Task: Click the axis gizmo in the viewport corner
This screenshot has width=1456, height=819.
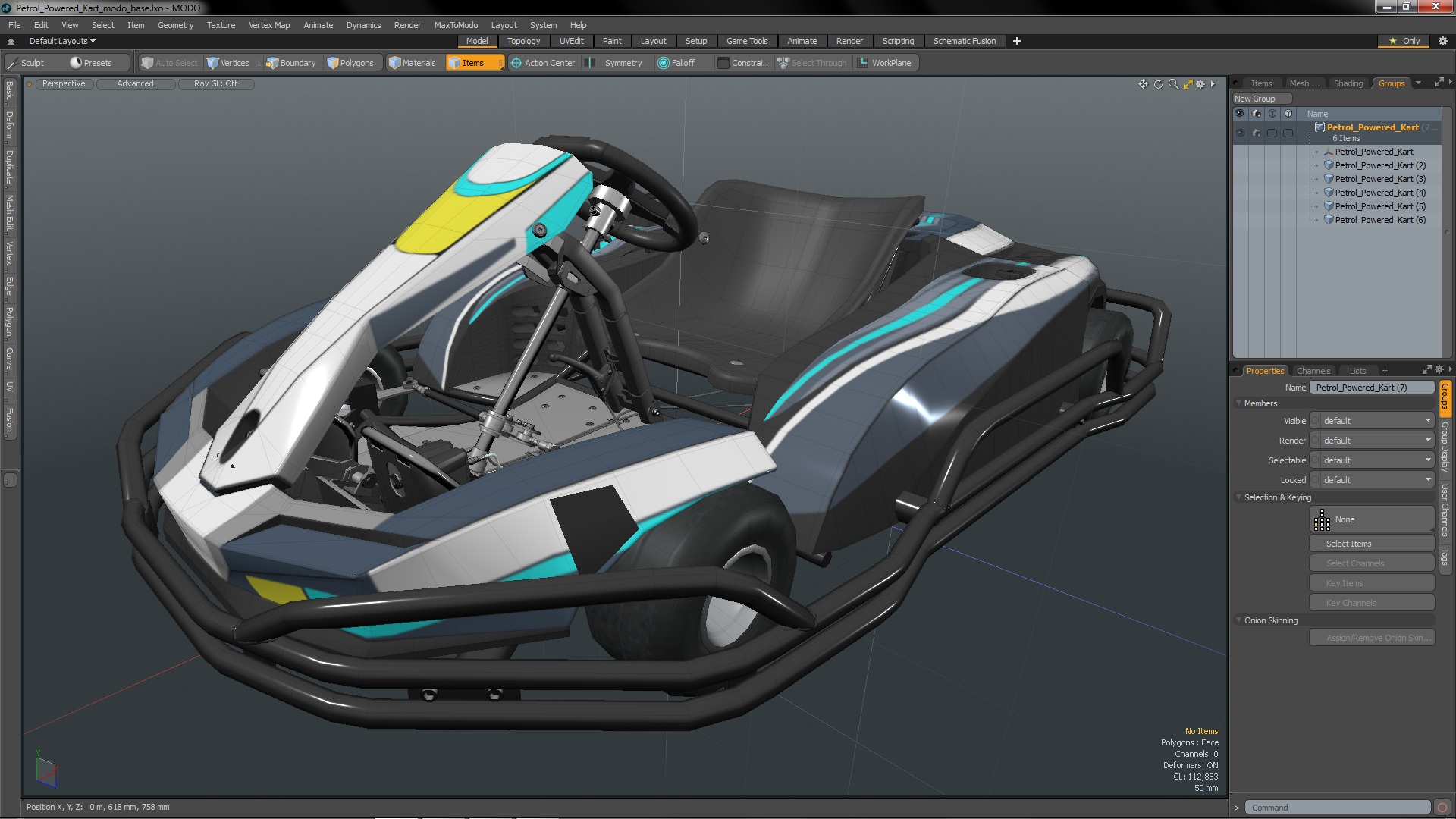Action: click(45, 770)
